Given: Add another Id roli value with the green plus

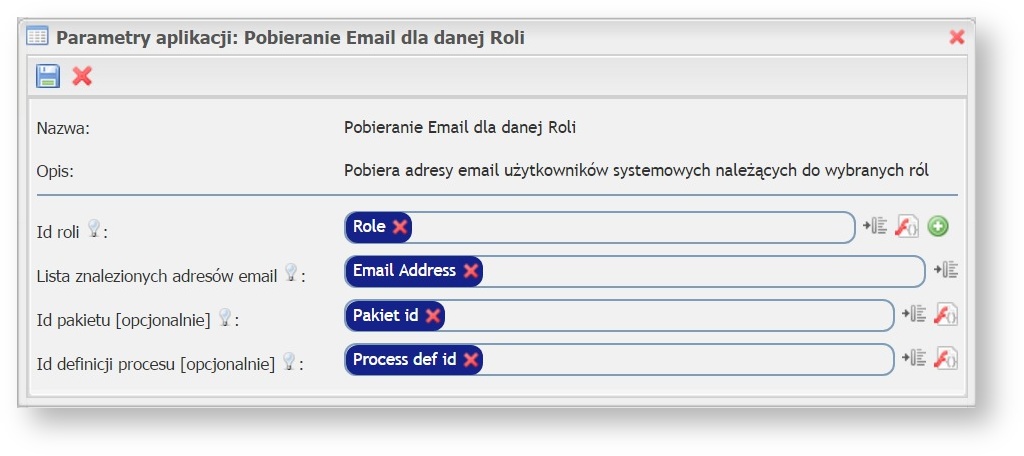Looking at the screenshot, I should pos(938,227).
